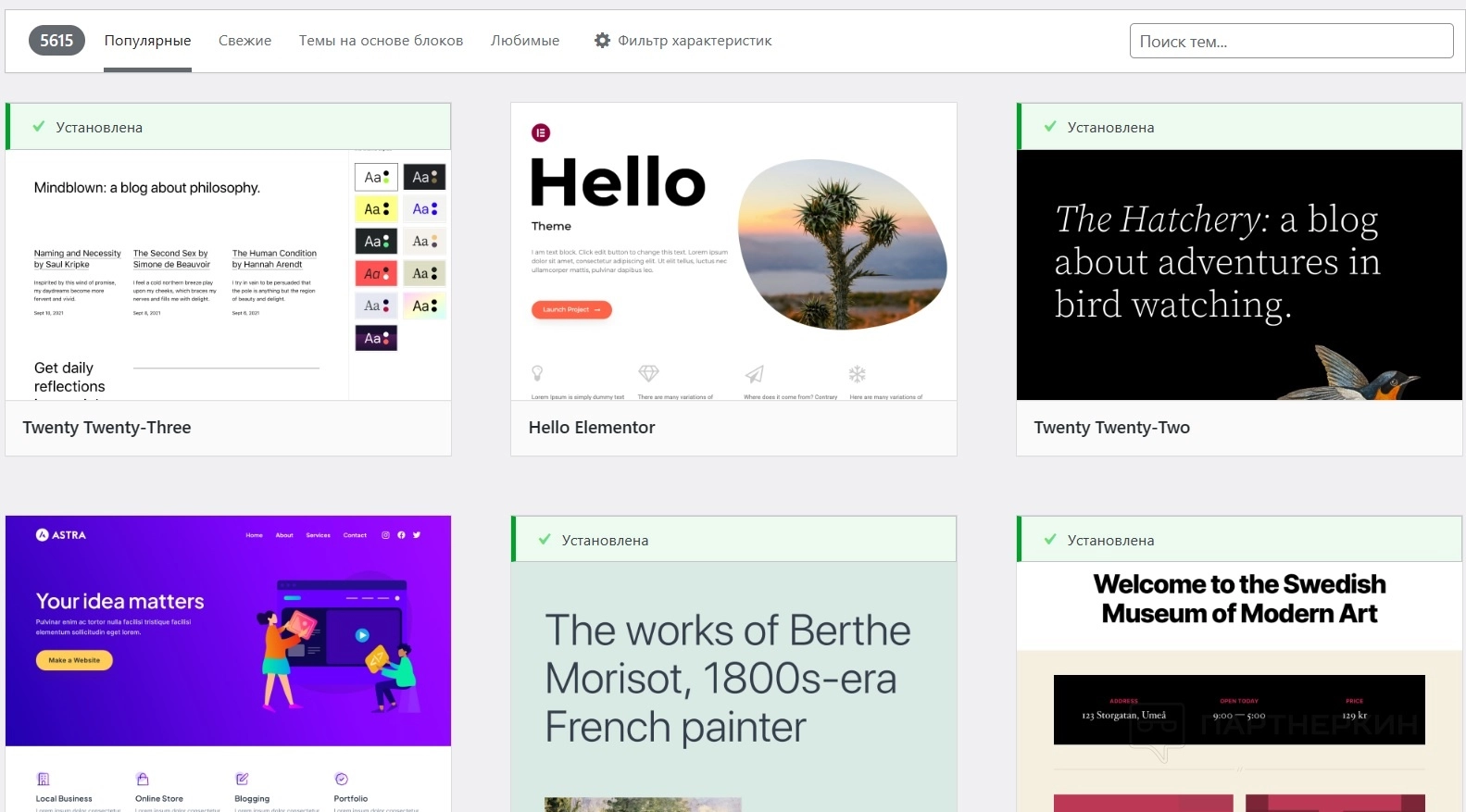The image size is (1466, 812).
Task: Click the Mindblown: a blog about philosophy heading
Action: coord(147,188)
